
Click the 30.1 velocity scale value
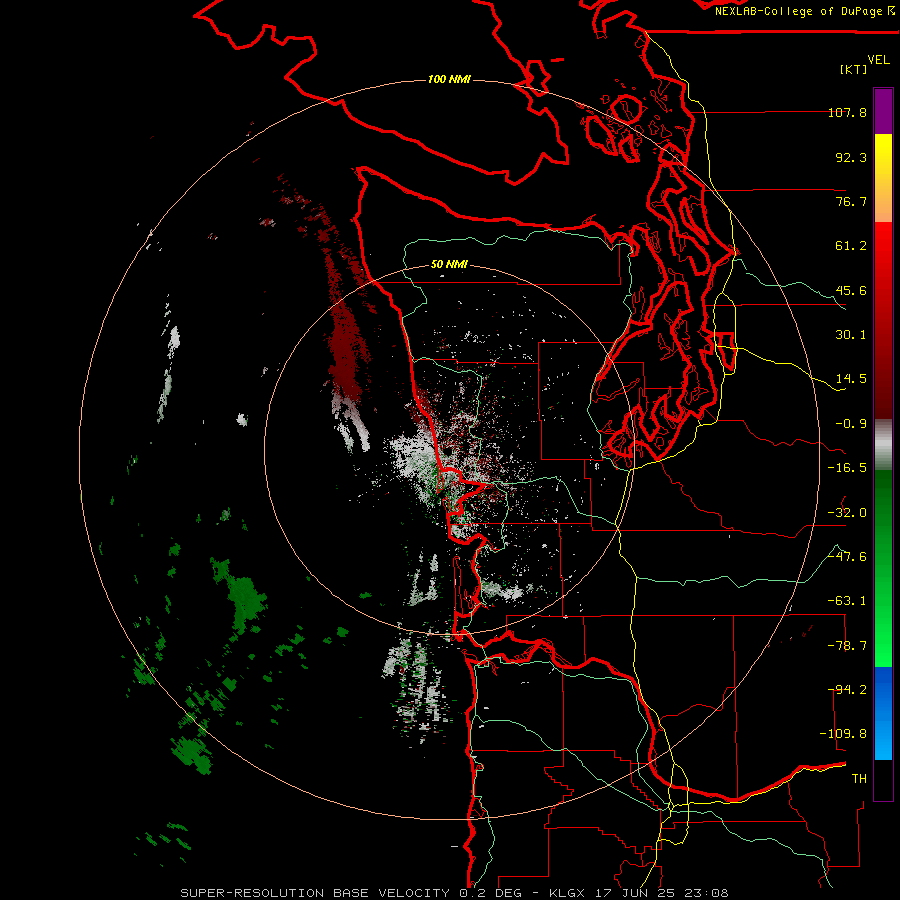coord(851,335)
